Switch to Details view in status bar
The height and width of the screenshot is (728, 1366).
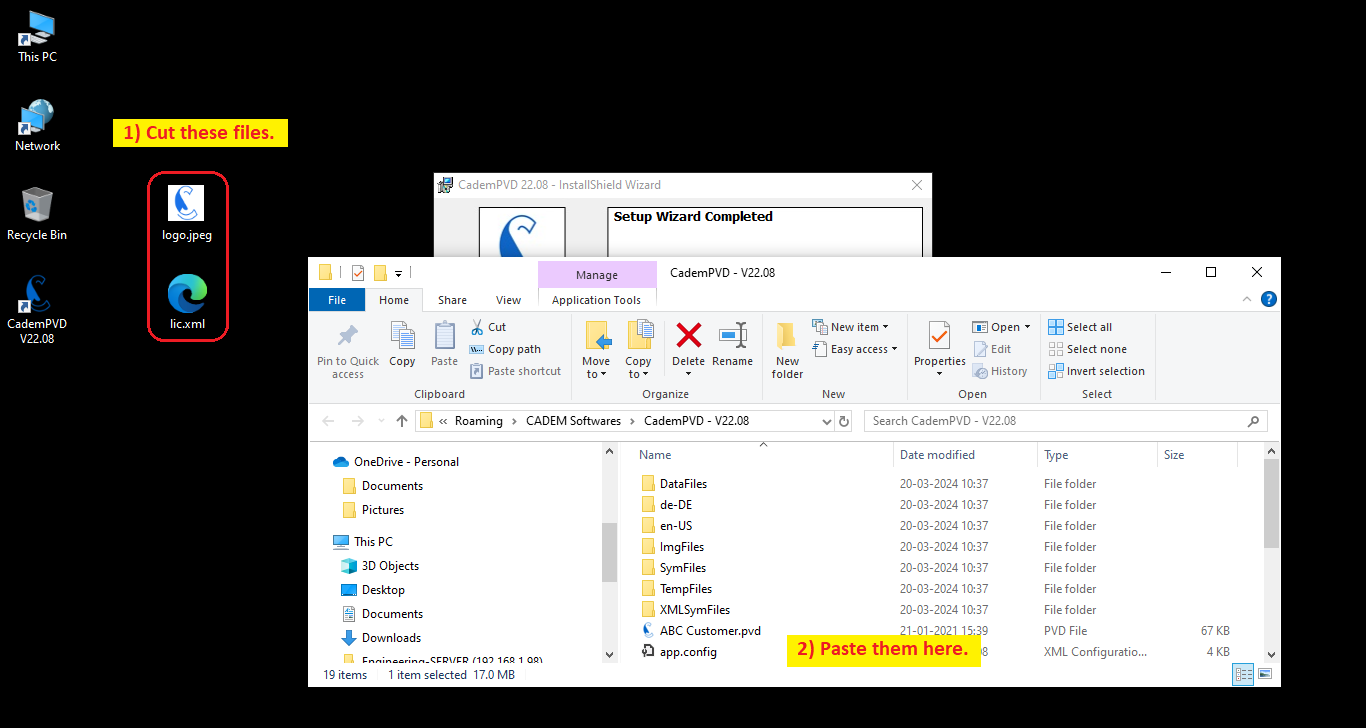click(1243, 675)
